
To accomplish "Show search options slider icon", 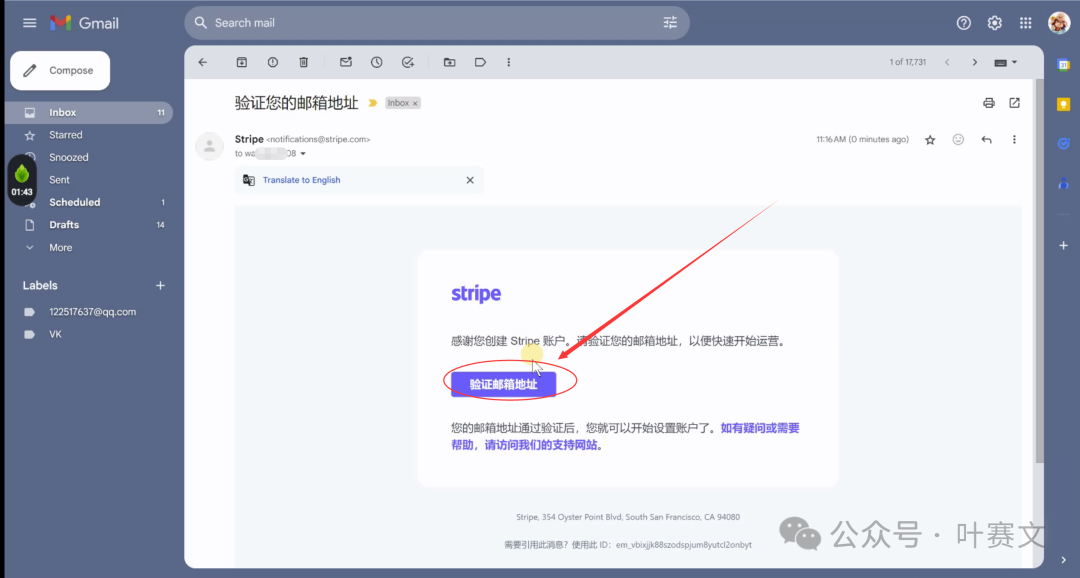I will click(670, 23).
